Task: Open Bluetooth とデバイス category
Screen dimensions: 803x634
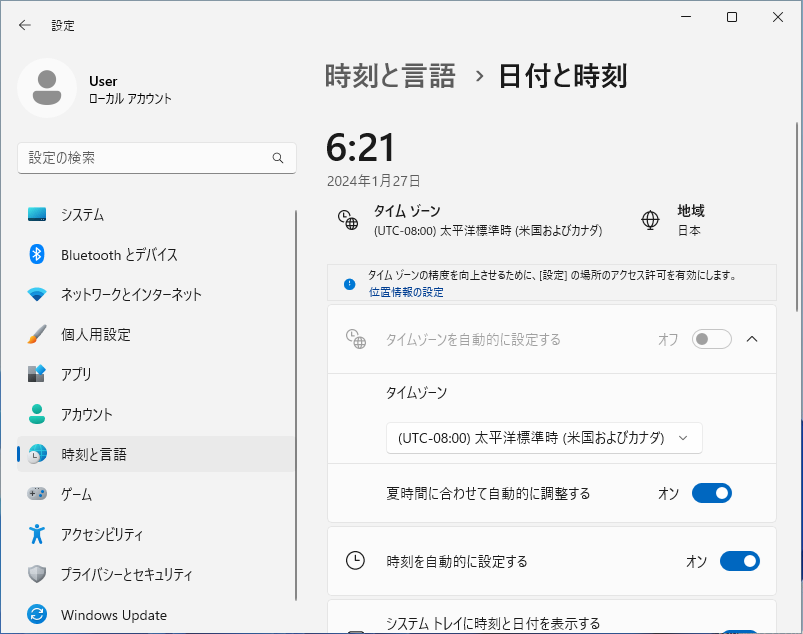Action: (x=156, y=254)
